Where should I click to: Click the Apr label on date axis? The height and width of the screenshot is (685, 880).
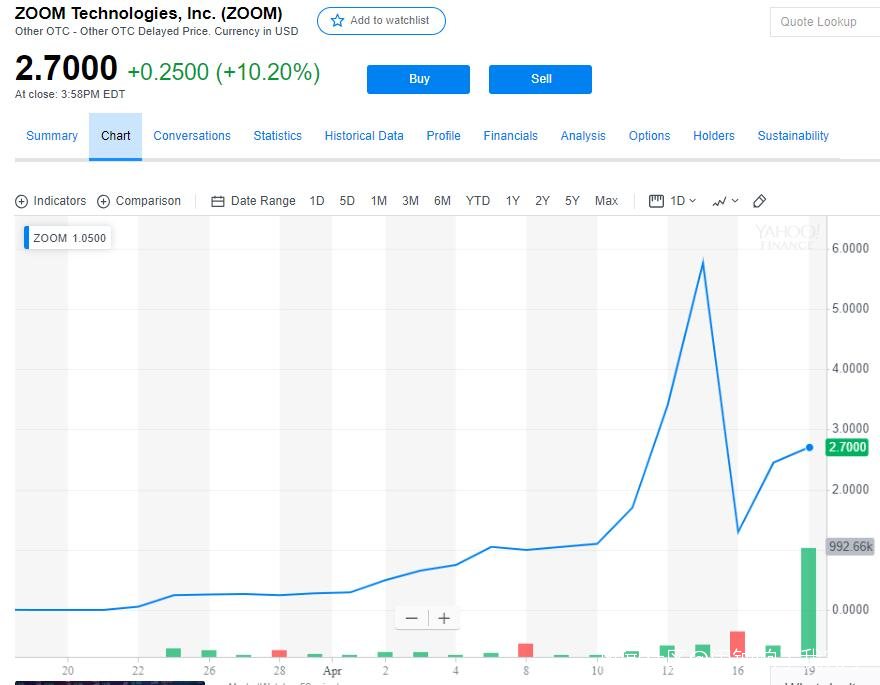pos(332,670)
